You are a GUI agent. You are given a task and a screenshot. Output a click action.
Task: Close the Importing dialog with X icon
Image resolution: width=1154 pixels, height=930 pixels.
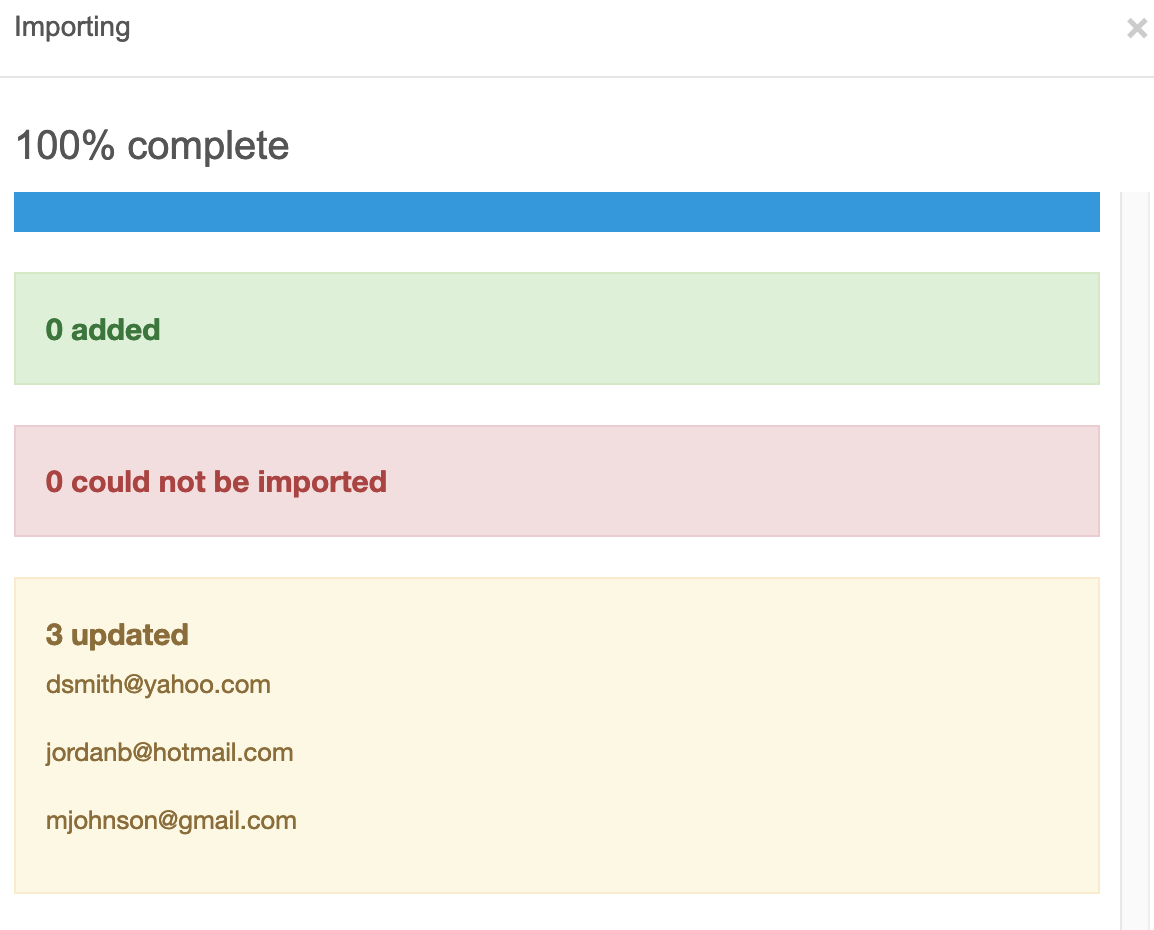pyautogui.click(x=1136, y=28)
